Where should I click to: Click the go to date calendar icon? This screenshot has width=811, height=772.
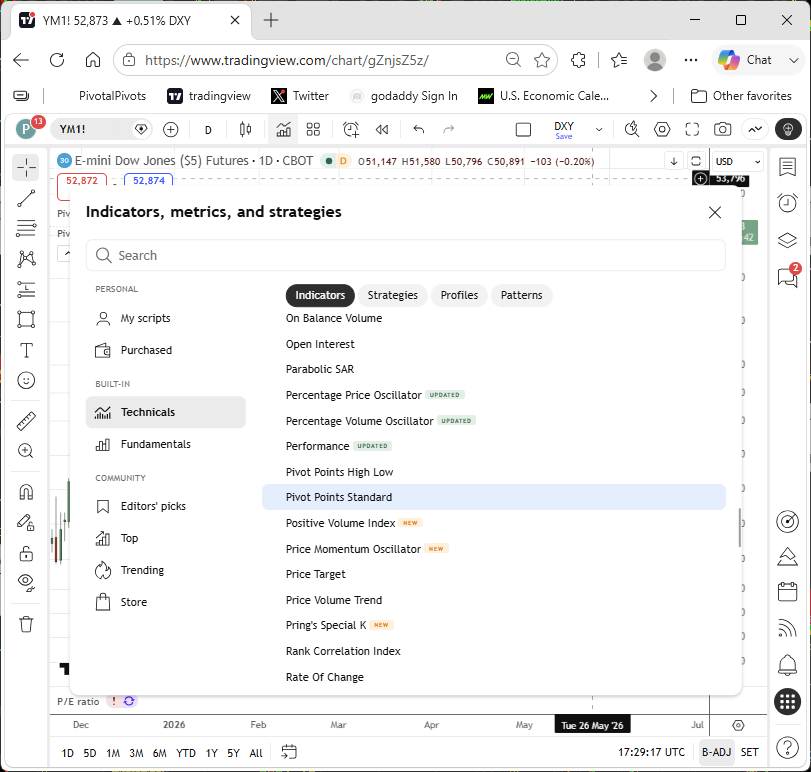coord(289,752)
